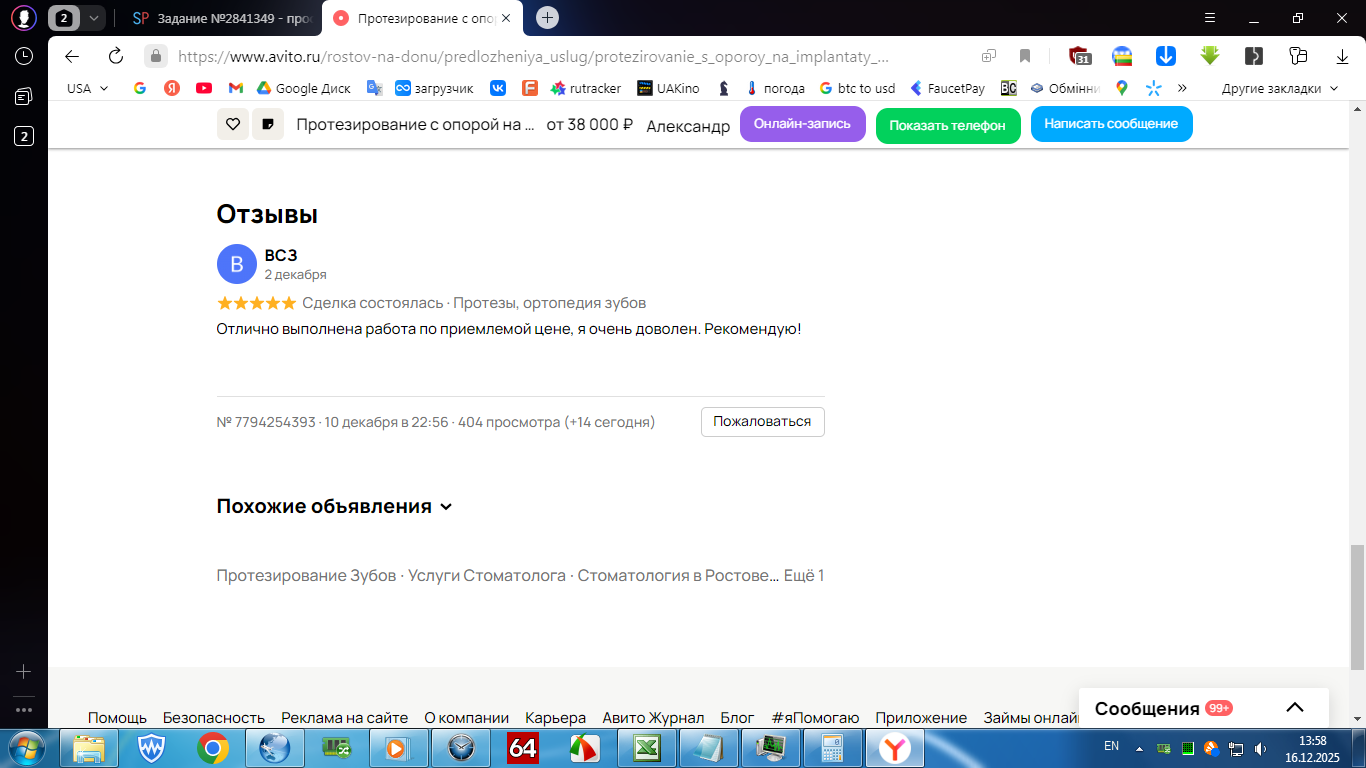Image resolution: width=1366 pixels, height=768 pixels.
Task: Open Реклама на сайте footer link
Action: coord(345,718)
